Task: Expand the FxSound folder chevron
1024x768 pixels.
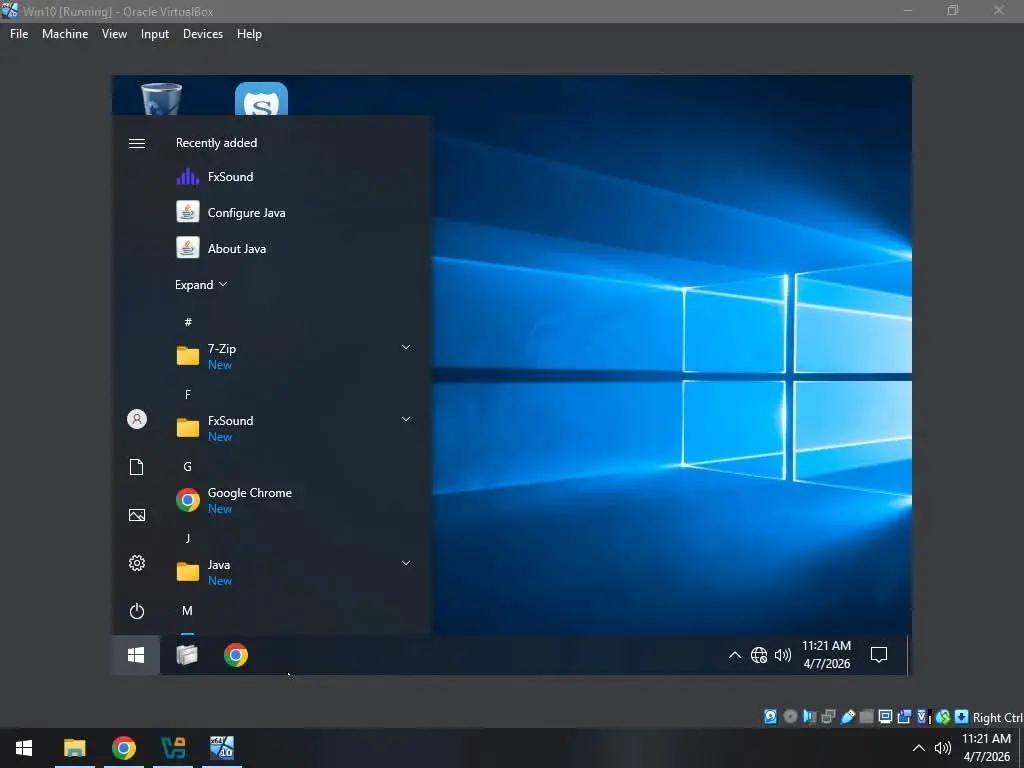Action: tap(406, 419)
